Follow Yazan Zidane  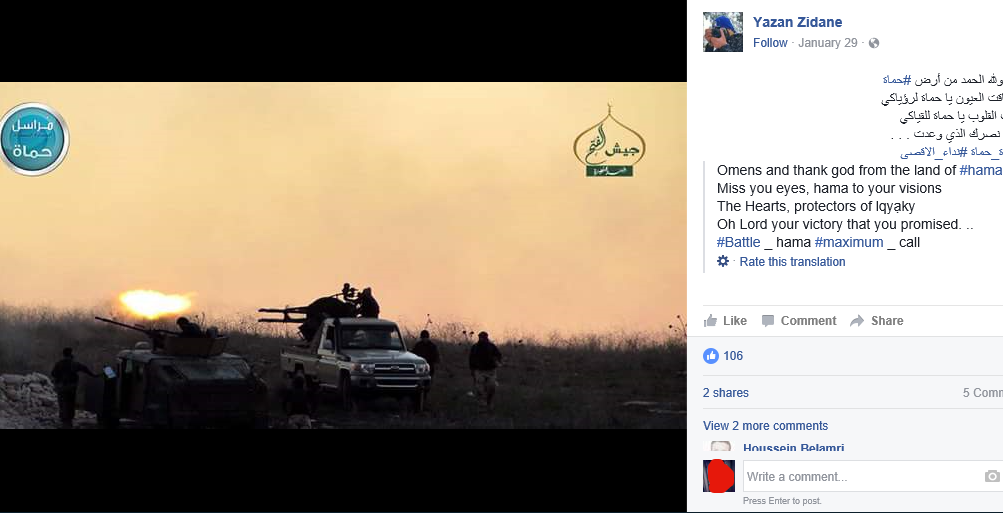770,43
